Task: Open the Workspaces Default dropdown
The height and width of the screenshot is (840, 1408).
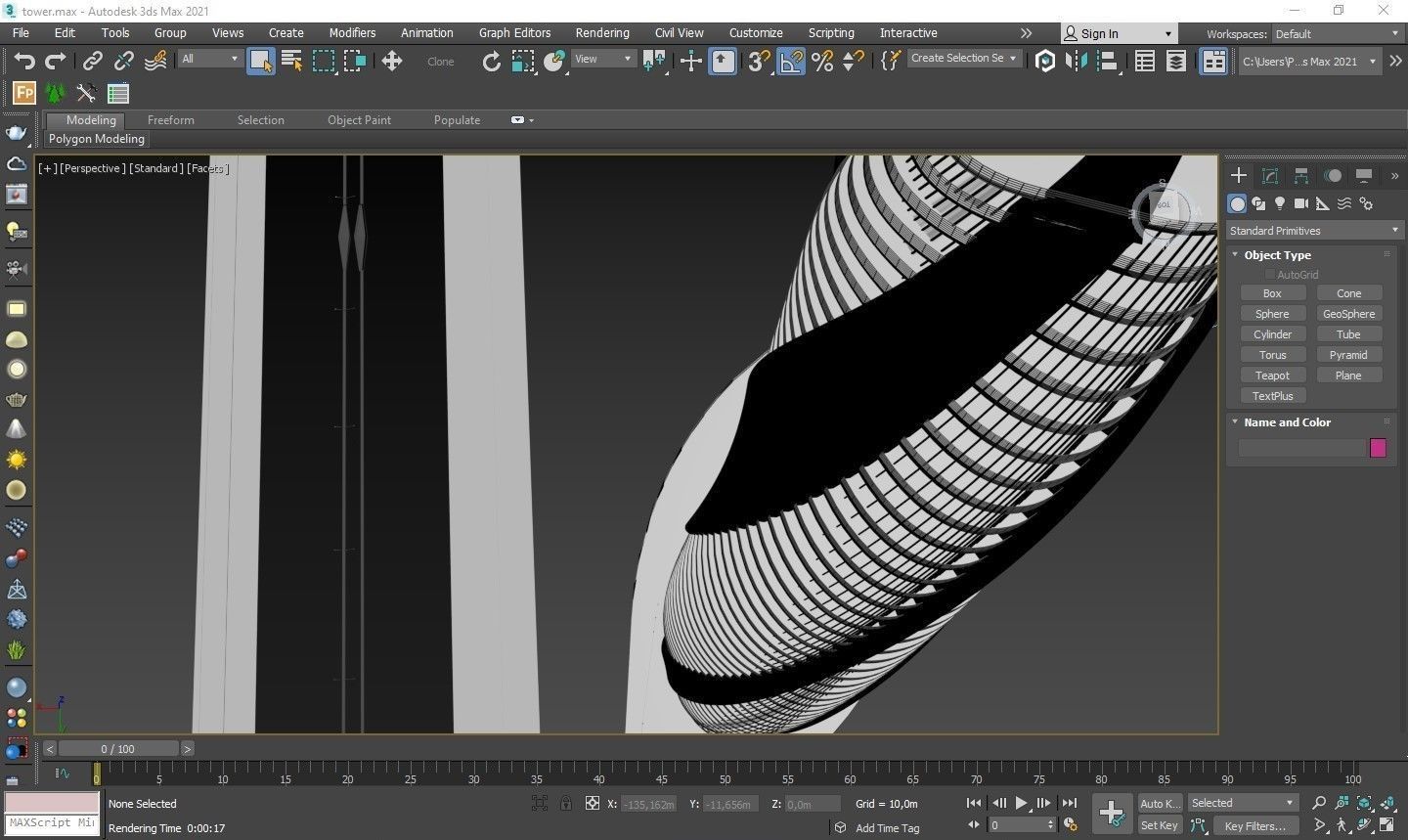Action: (1336, 34)
